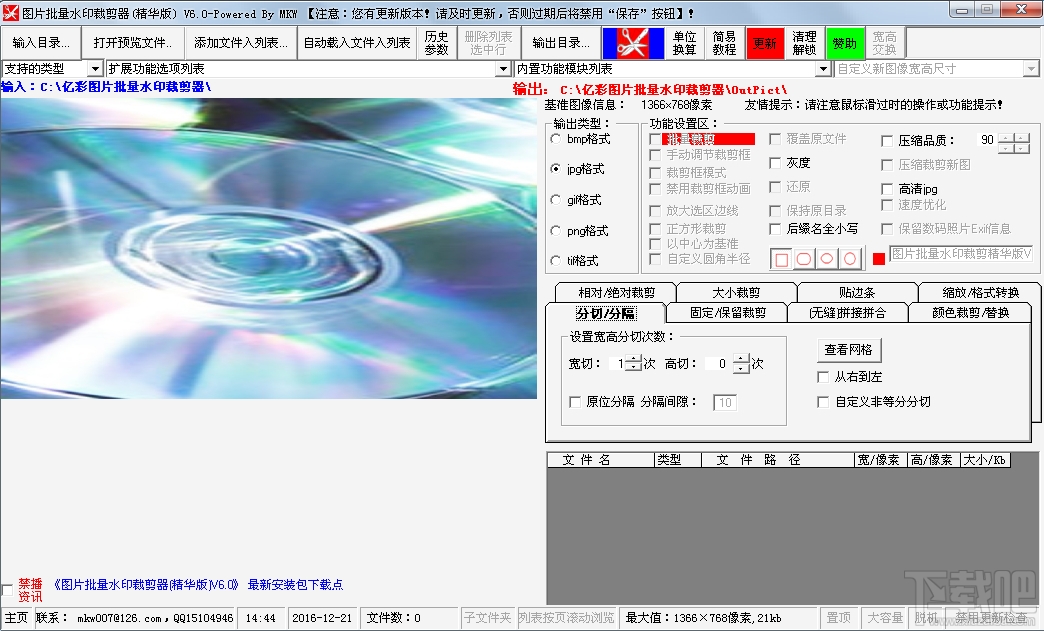Choose 输出目录 output directory
This screenshot has height=631, width=1044.
point(561,43)
